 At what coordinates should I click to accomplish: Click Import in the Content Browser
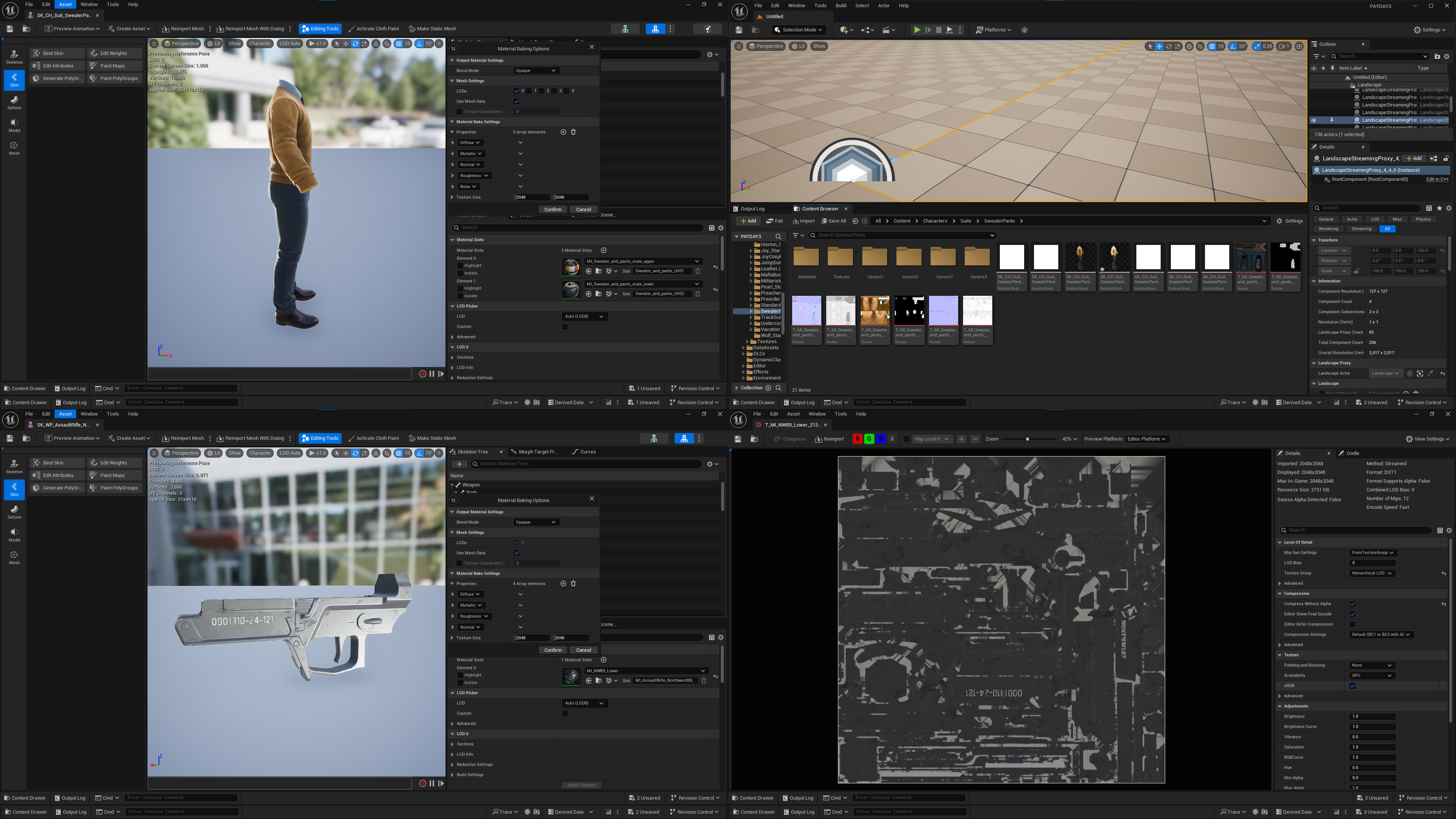(804, 221)
